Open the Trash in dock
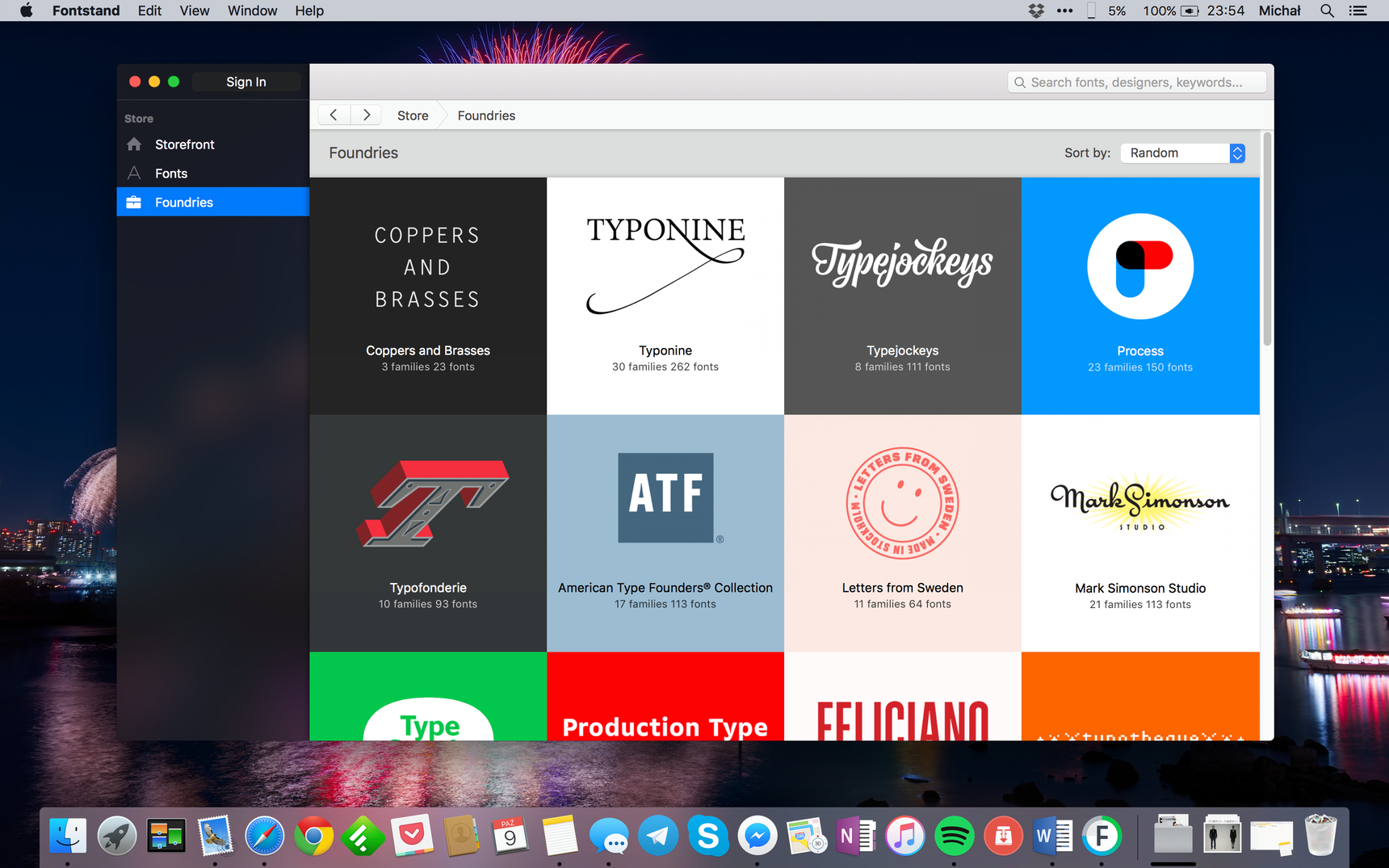The width and height of the screenshot is (1389, 868). (x=1320, y=836)
